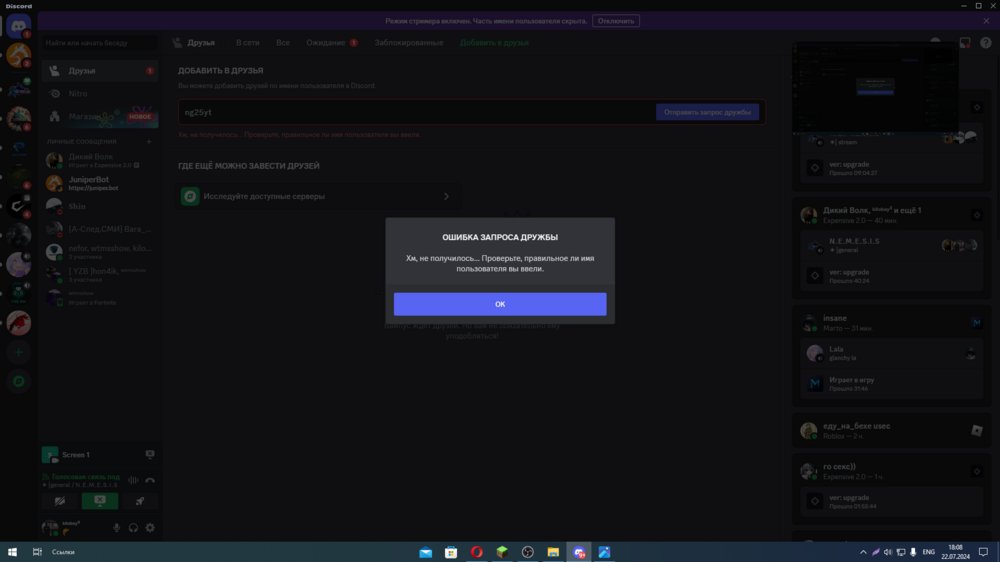Screen dimensions: 1000x562
Task: Open the Help question mark icon
Action: [986, 43]
